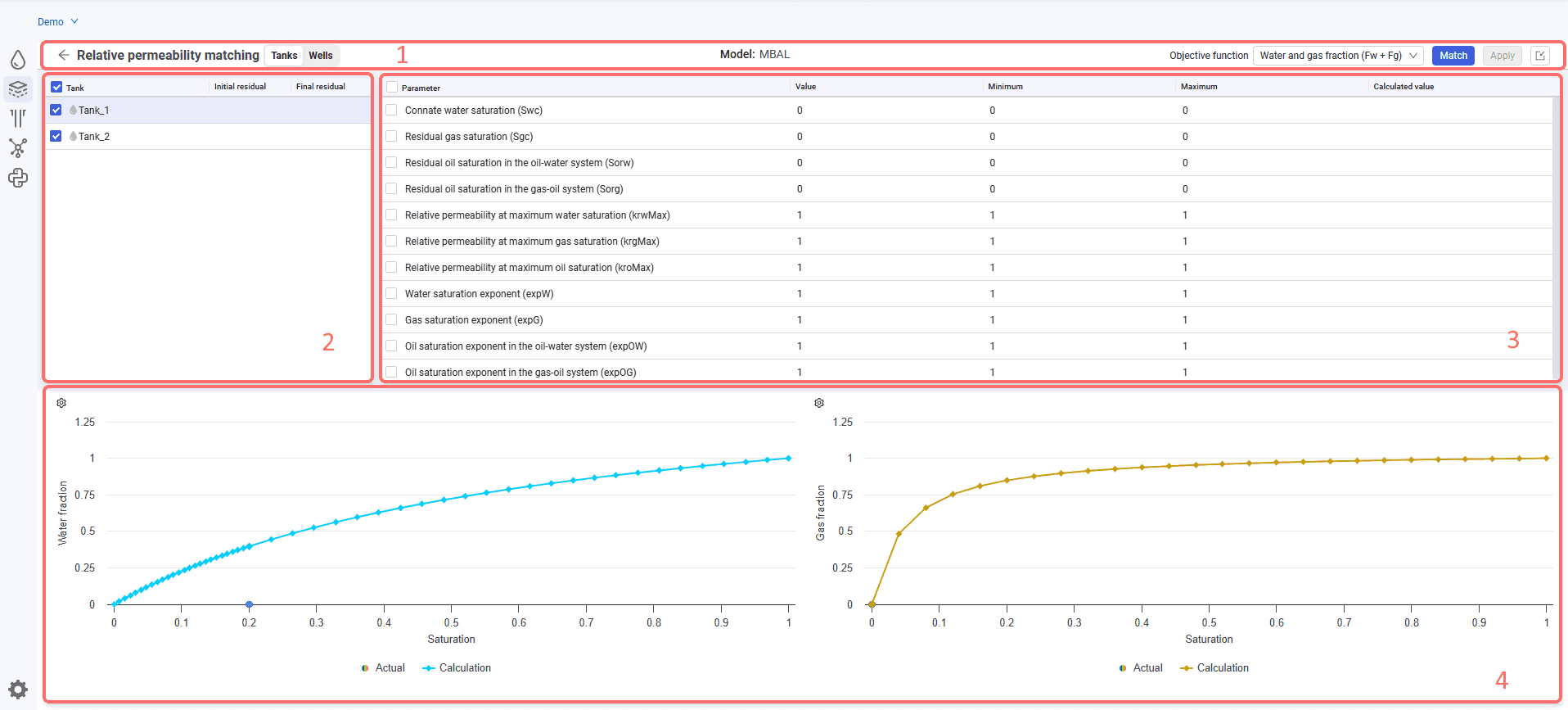Open the Demo dropdown at top left
Screen dimensions: 1568x710
(57, 22)
